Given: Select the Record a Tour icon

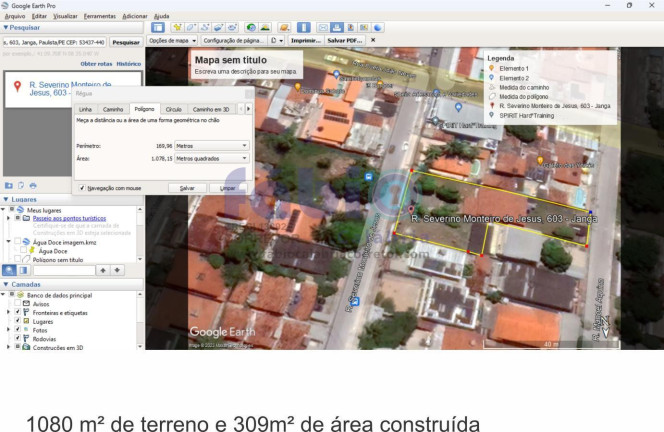Looking at the screenshot, I should 232,28.
